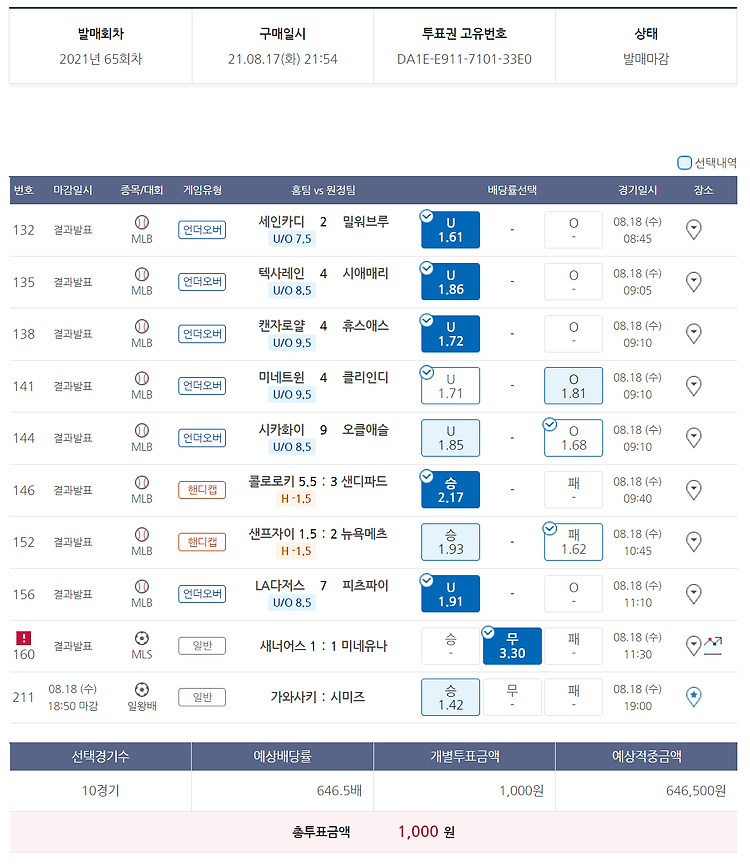Select U 1.71 odds for 미네트윈 game
Screen dimensions: 750x864
(450, 386)
